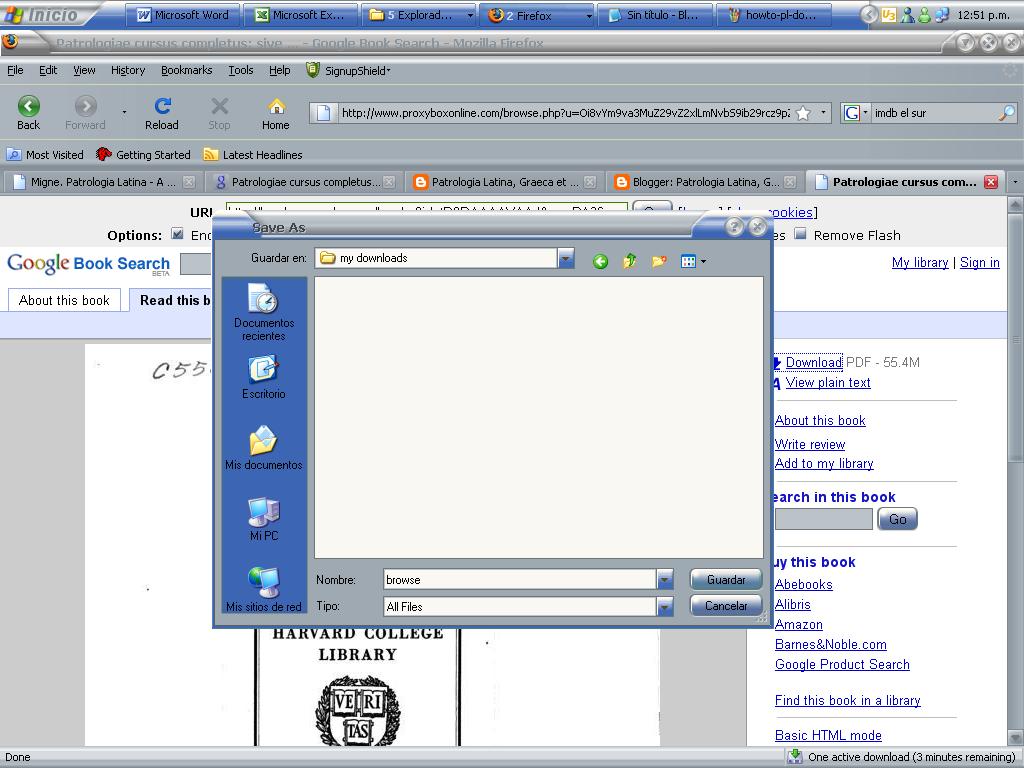Open Mi PC in Save As sidebar
Viewport: 1024px width, 768px height.
tap(264, 519)
